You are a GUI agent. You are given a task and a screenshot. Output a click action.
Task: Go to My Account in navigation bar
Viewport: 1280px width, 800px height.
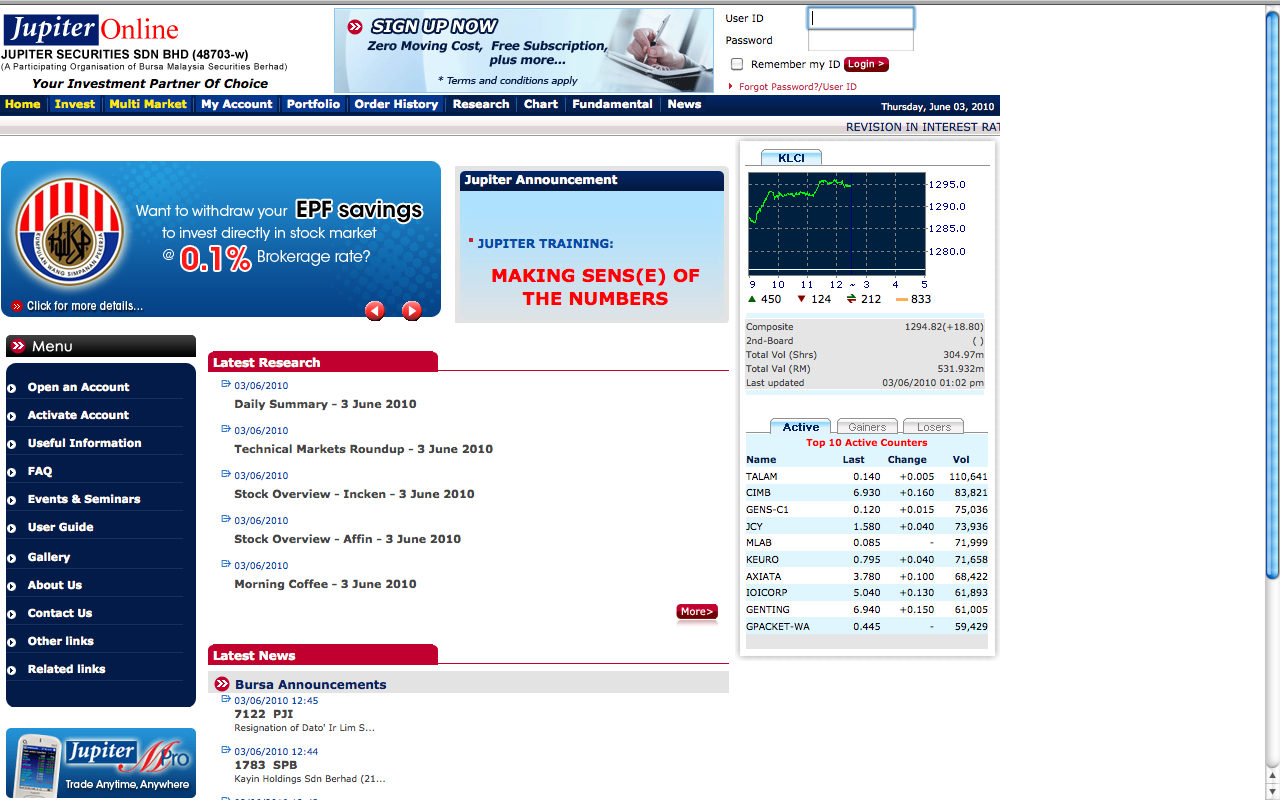pyautogui.click(x=237, y=104)
